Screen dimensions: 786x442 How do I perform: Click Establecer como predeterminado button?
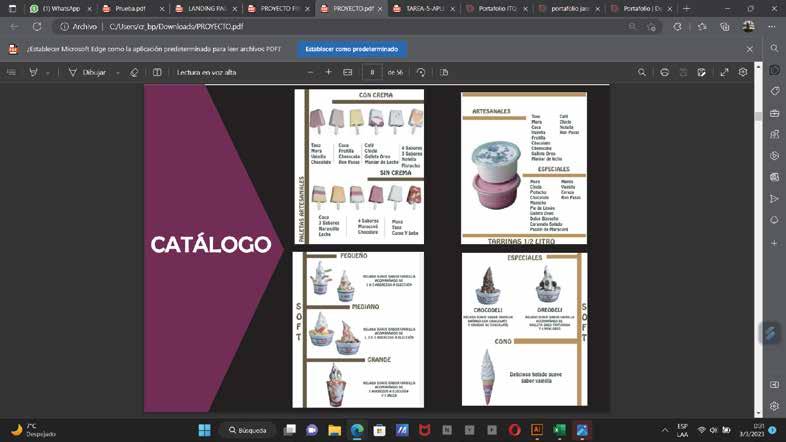(x=351, y=49)
